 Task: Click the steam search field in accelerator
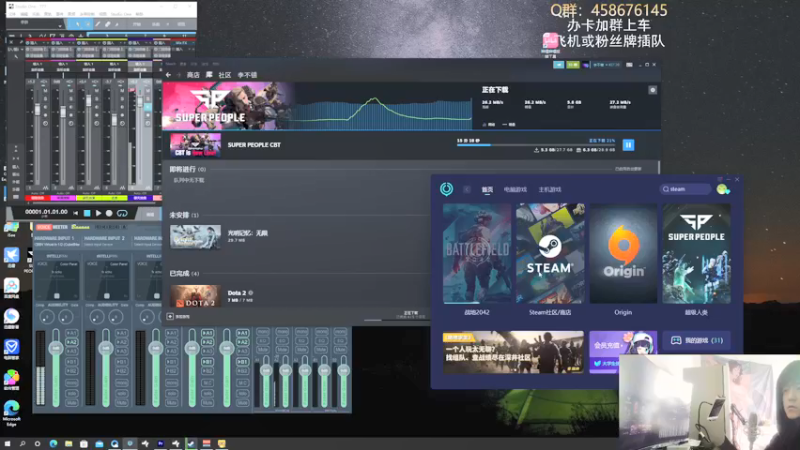pos(685,189)
